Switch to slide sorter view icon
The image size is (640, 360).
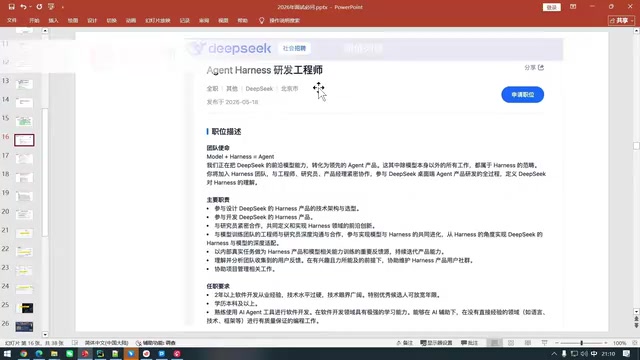click(511, 343)
